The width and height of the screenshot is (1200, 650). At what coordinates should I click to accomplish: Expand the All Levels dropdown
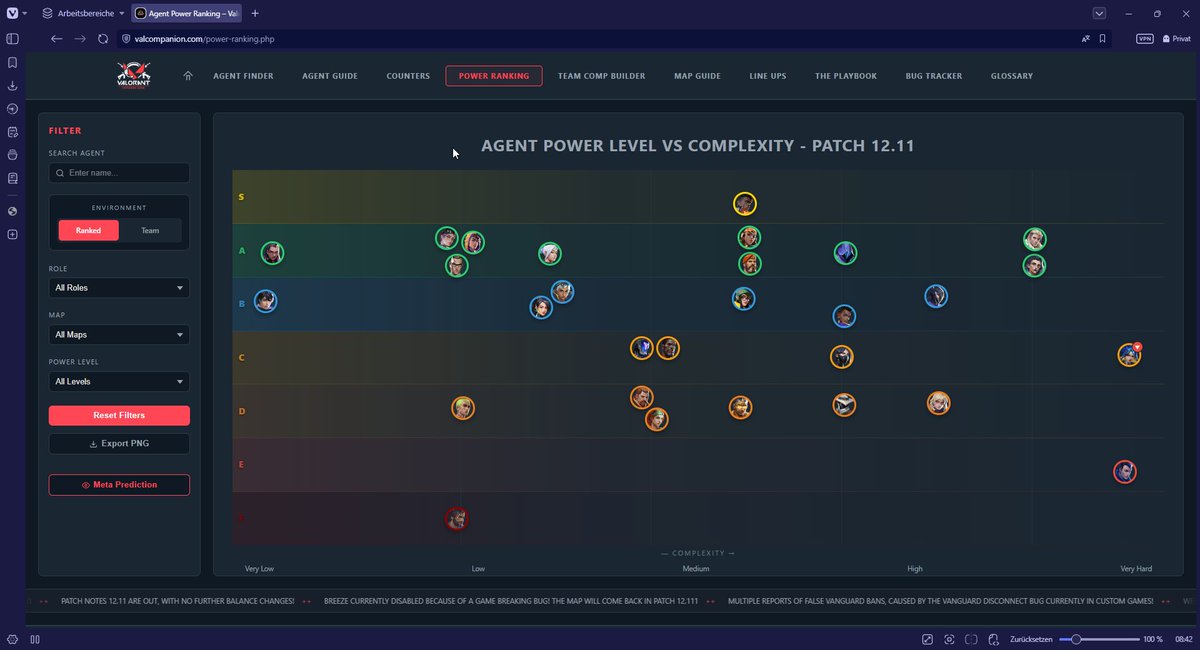pyautogui.click(x=119, y=382)
